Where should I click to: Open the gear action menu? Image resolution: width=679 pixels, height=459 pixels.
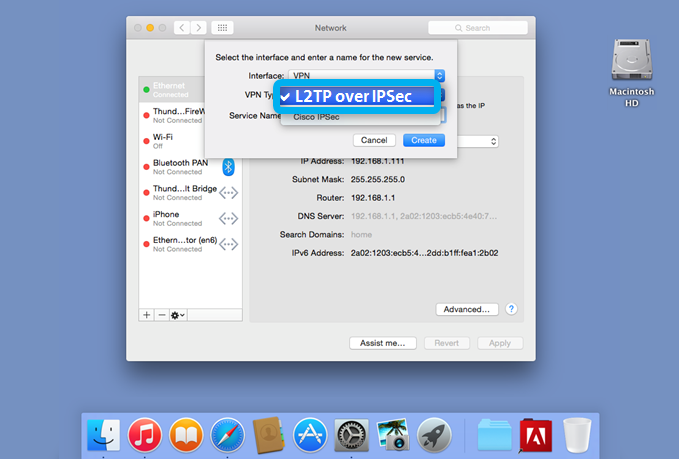coord(178,315)
